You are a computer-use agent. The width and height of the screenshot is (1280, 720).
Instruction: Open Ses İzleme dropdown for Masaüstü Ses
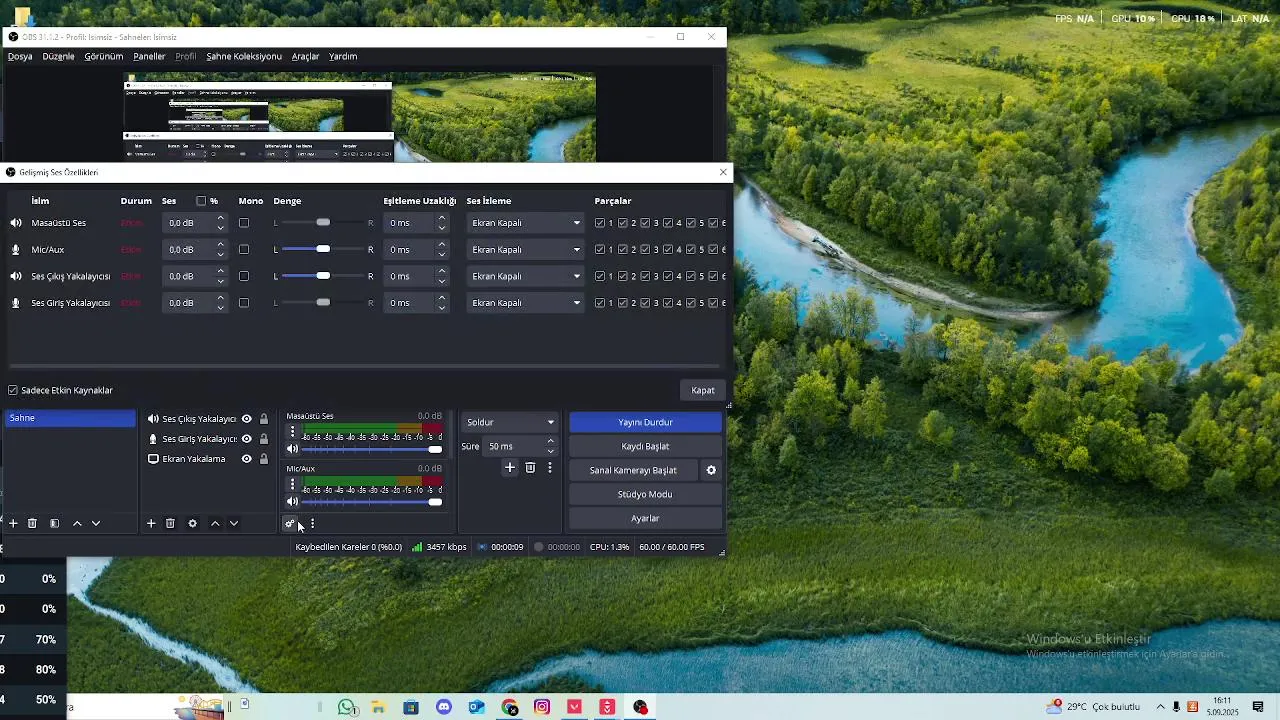point(525,223)
